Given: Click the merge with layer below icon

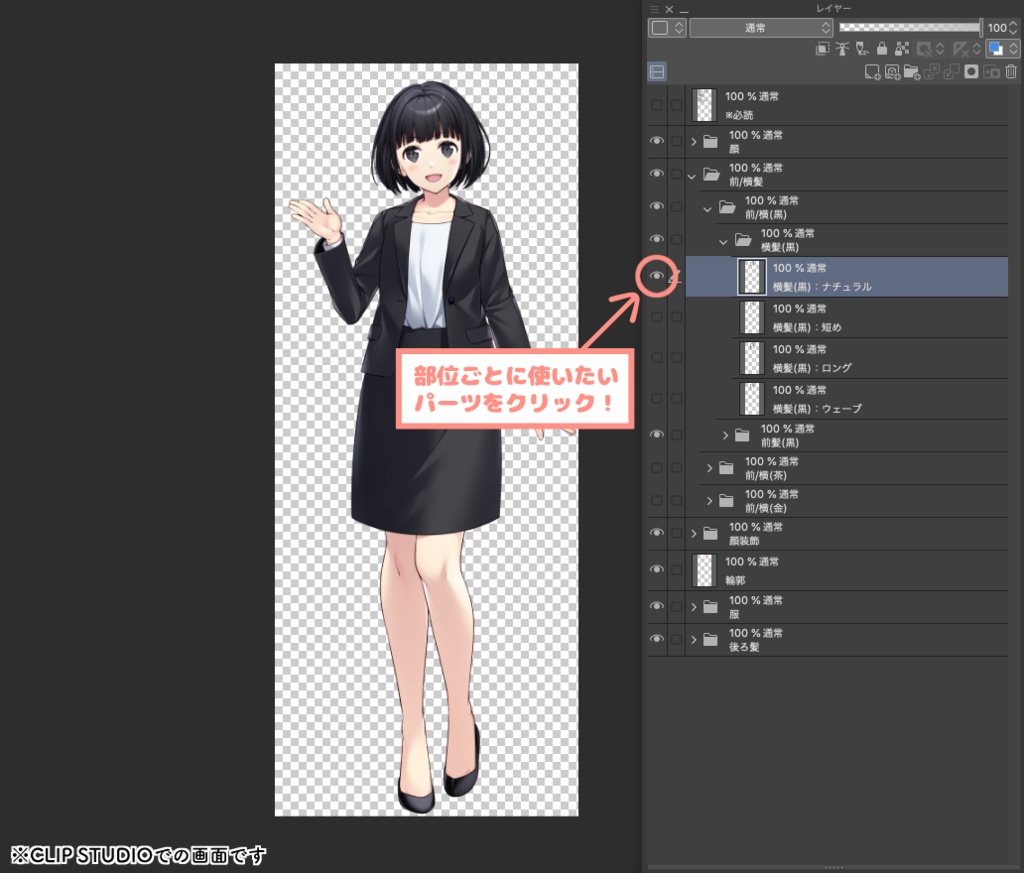Looking at the screenshot, I should [x=952, y=72].
